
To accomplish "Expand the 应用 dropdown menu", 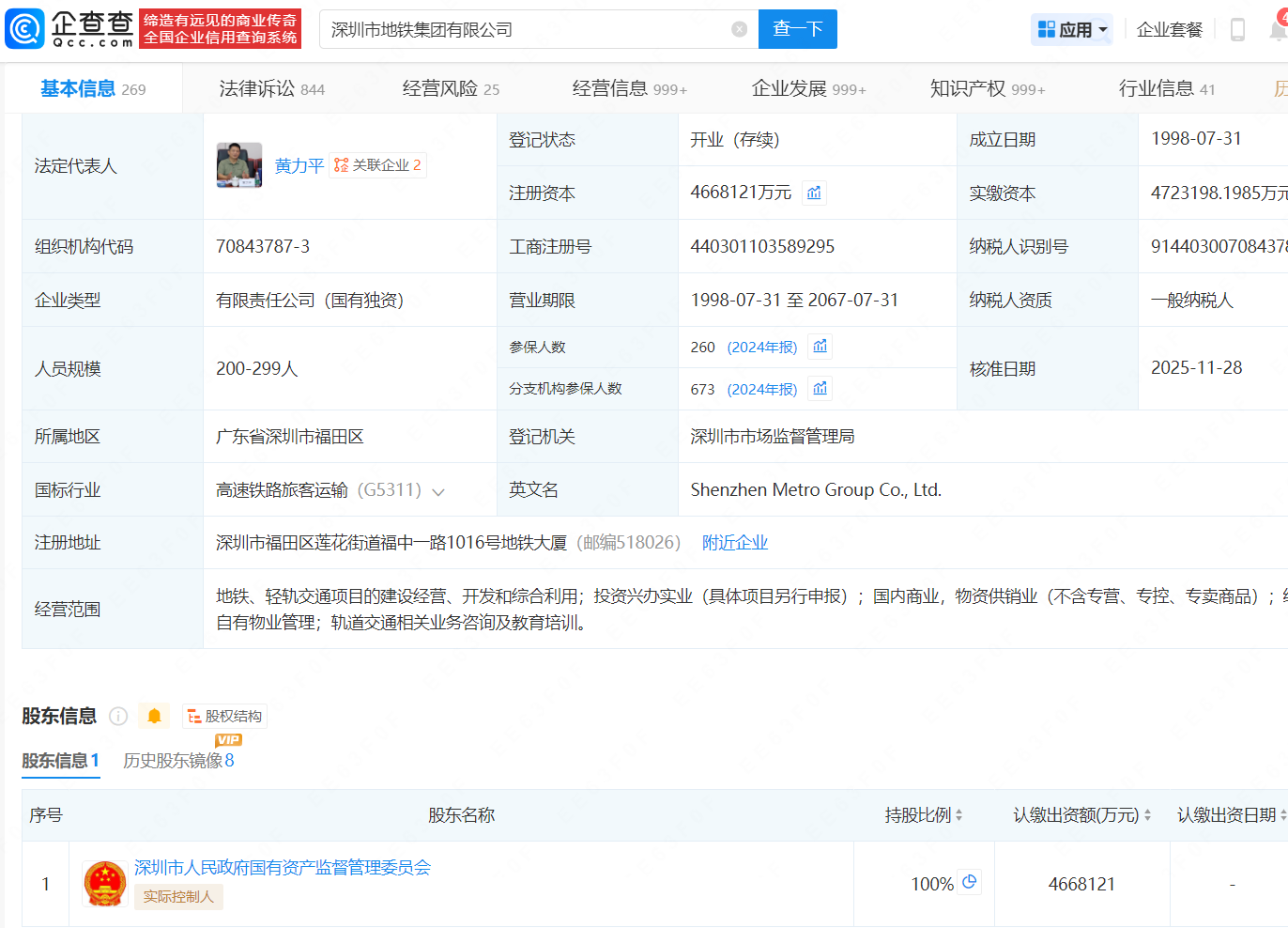I will point(1072,30).
